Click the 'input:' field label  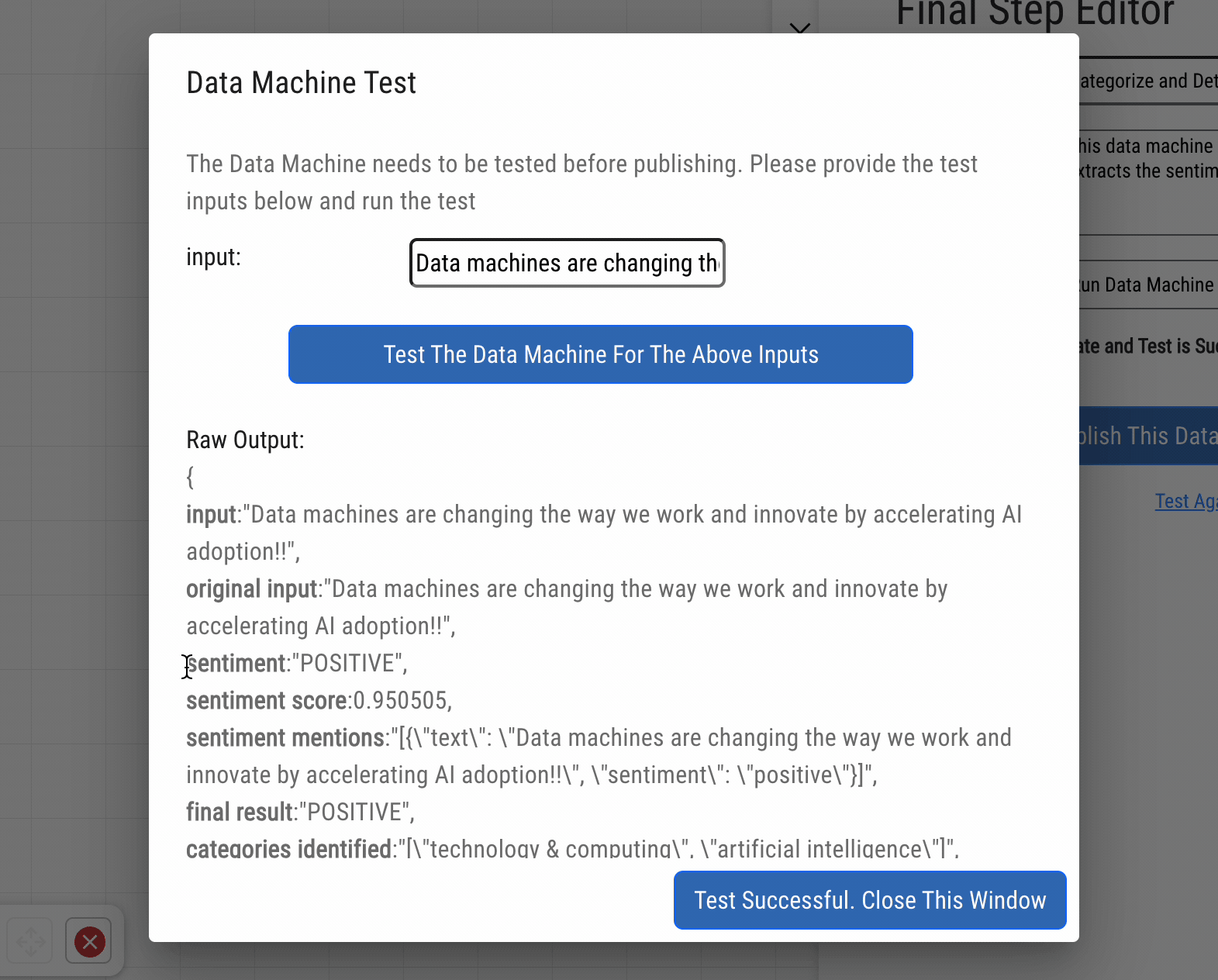(212, 257)
